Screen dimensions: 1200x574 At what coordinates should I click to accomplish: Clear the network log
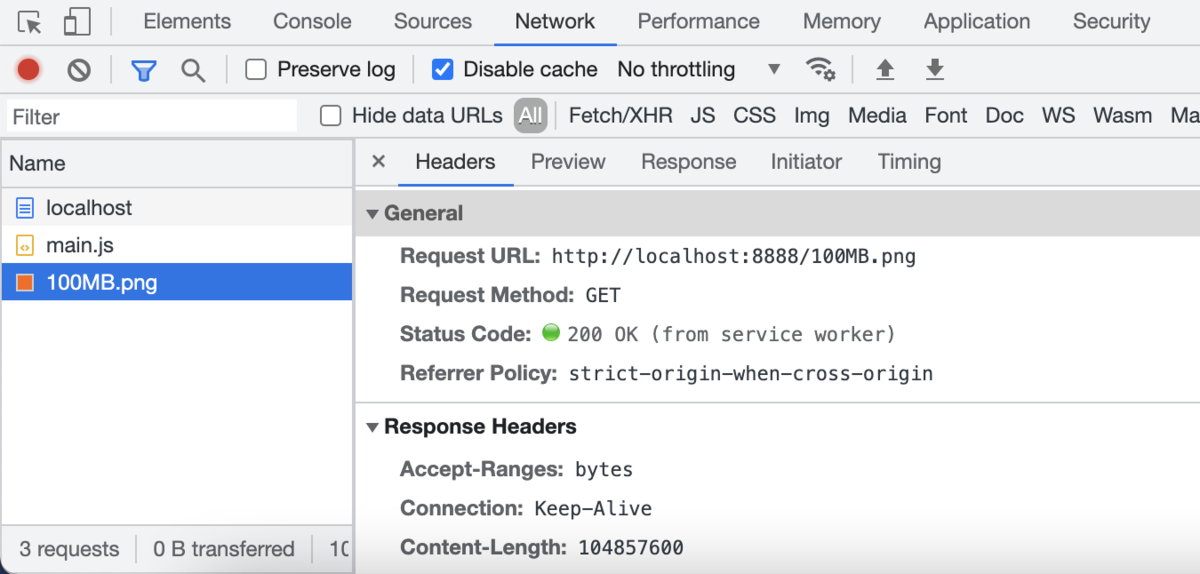79,69
